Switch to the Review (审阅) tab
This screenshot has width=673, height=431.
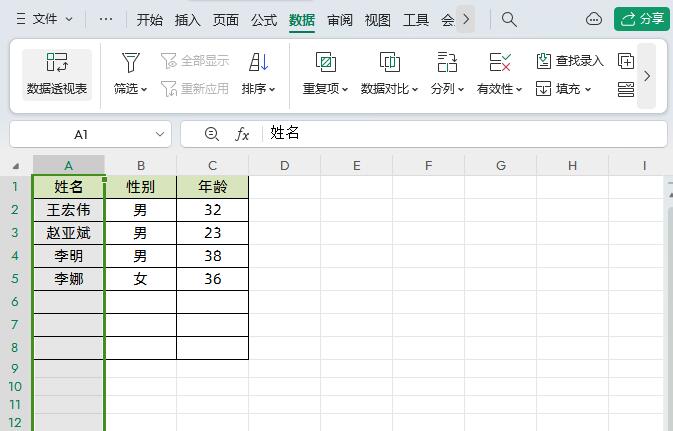pyautogui.click(x=340, y=20)
